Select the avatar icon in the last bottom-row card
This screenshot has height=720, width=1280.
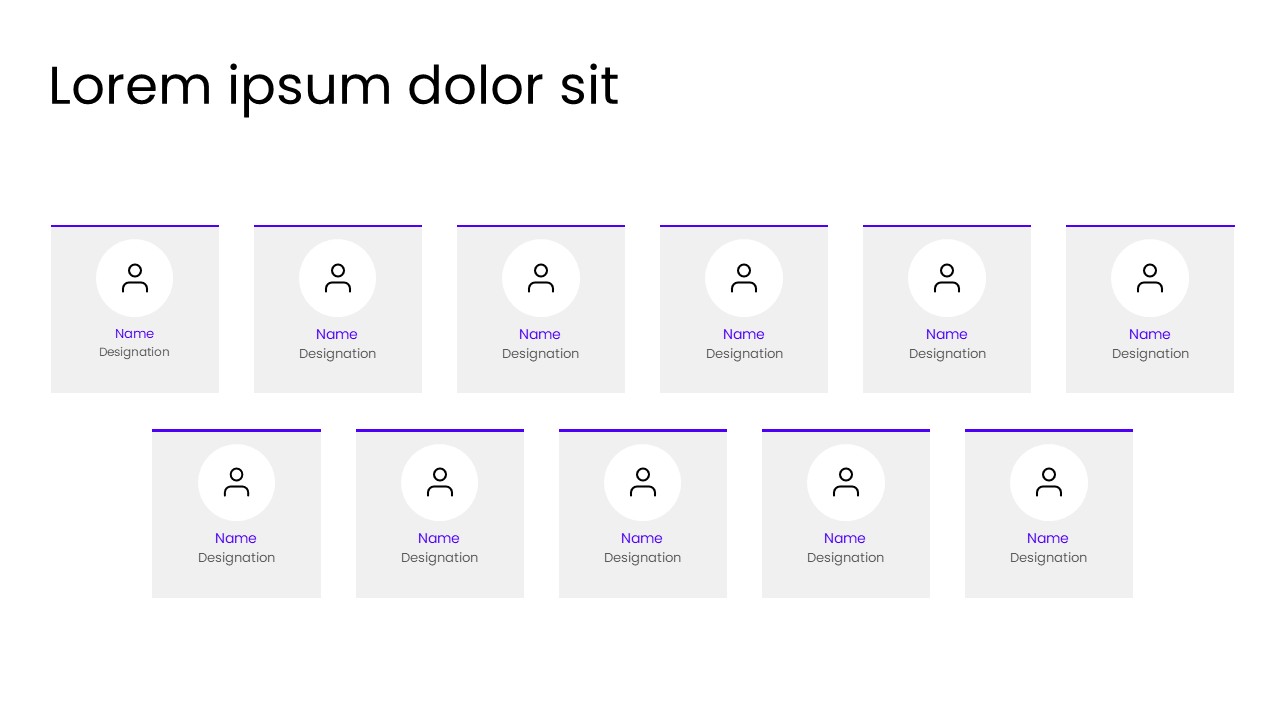click(1049, 482)
